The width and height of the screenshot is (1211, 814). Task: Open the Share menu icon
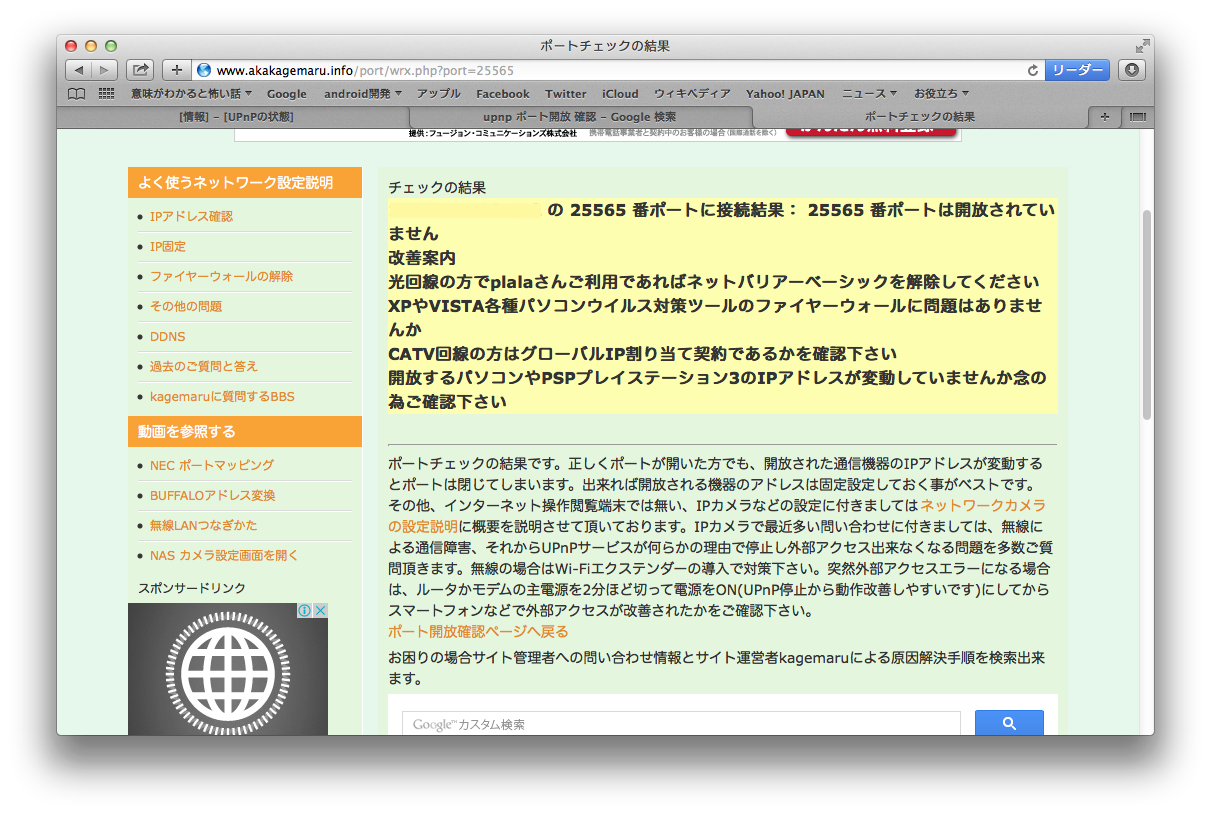coord(141,70)
